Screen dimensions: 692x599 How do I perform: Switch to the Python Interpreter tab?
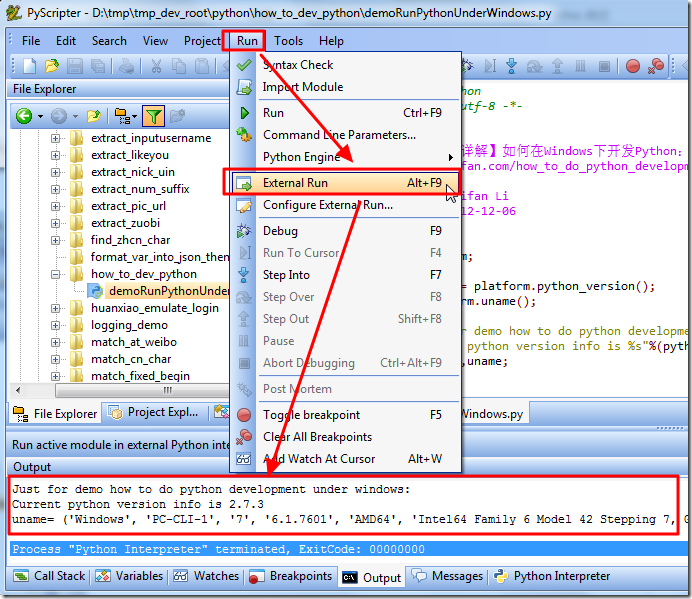tap(552, 576)
